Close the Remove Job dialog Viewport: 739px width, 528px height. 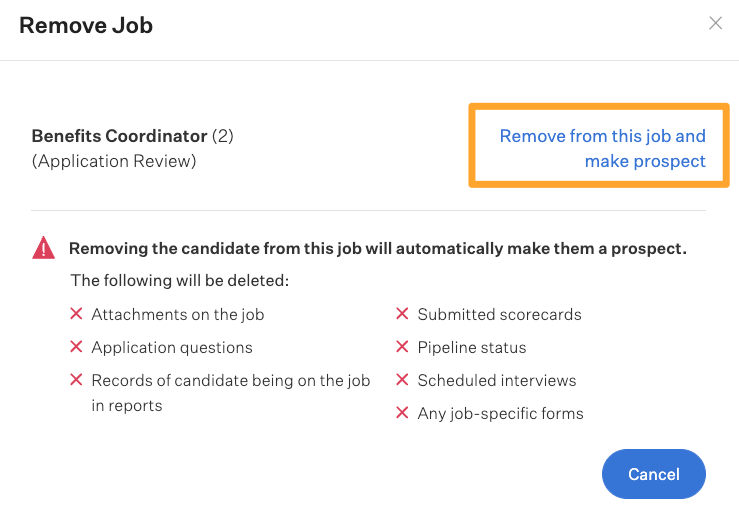click(715, 23)
